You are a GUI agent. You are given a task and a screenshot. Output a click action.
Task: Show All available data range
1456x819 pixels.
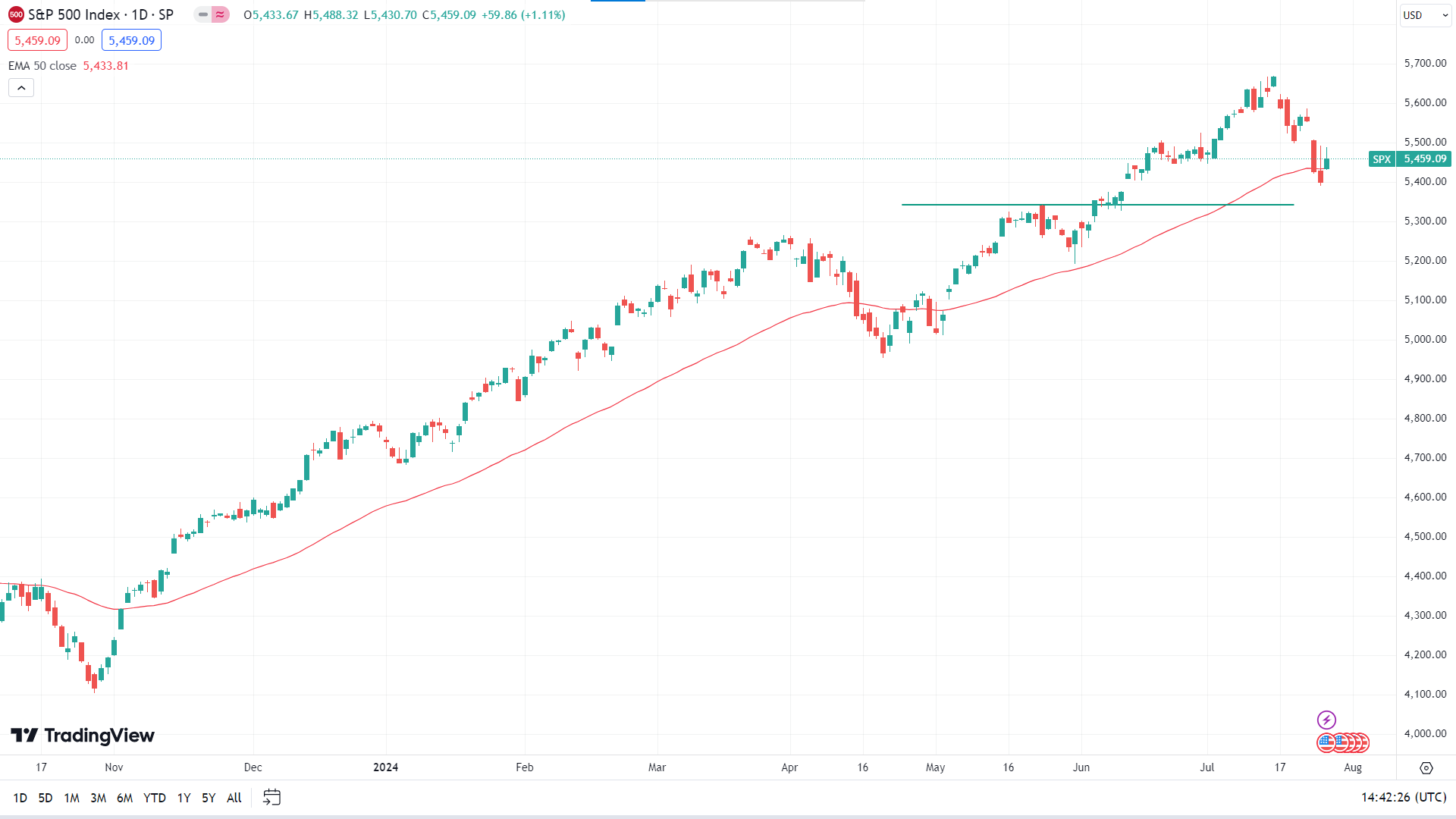click(234, 797)
